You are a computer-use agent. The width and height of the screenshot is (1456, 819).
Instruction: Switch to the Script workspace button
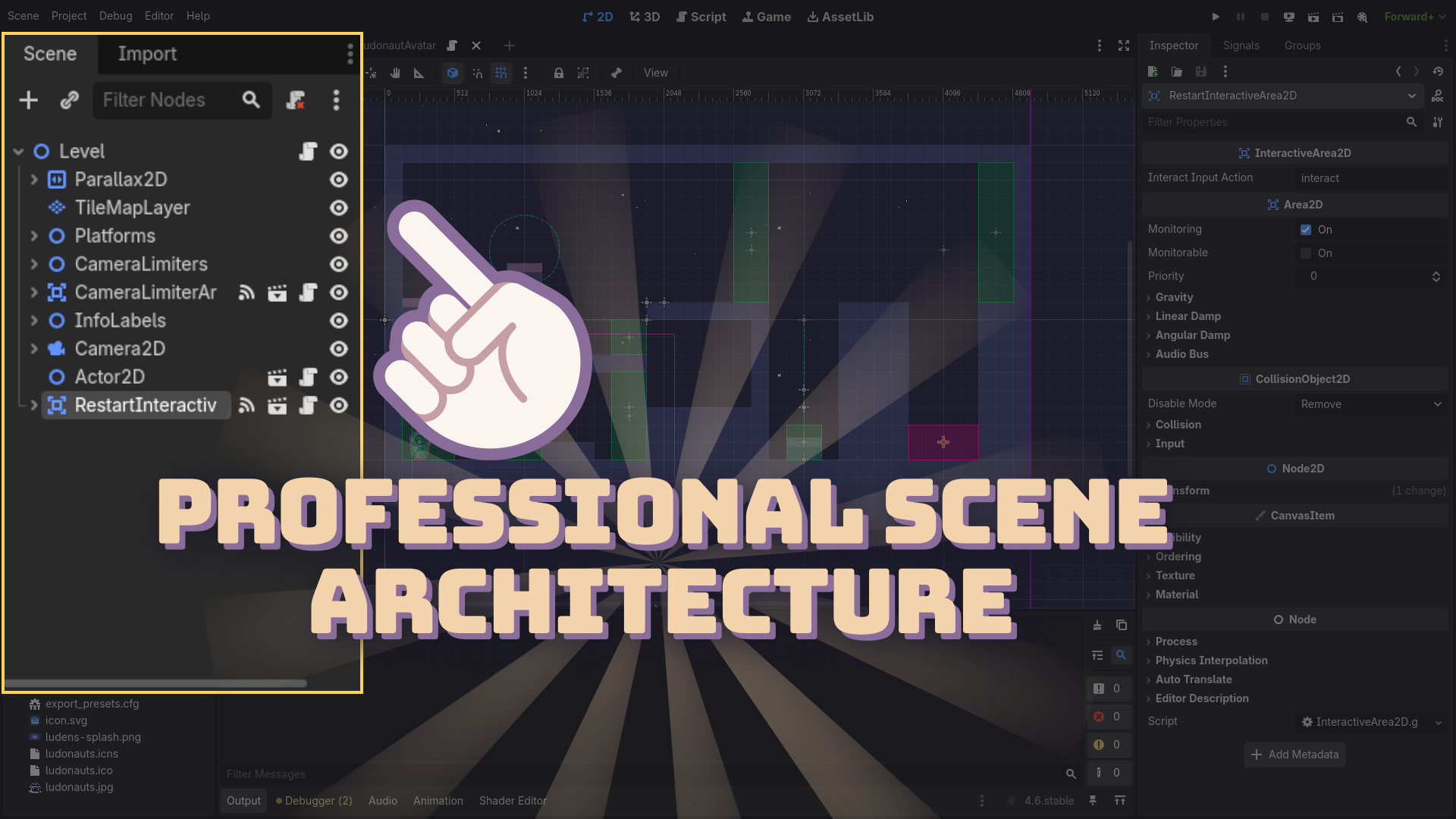(x=701, y=17)
